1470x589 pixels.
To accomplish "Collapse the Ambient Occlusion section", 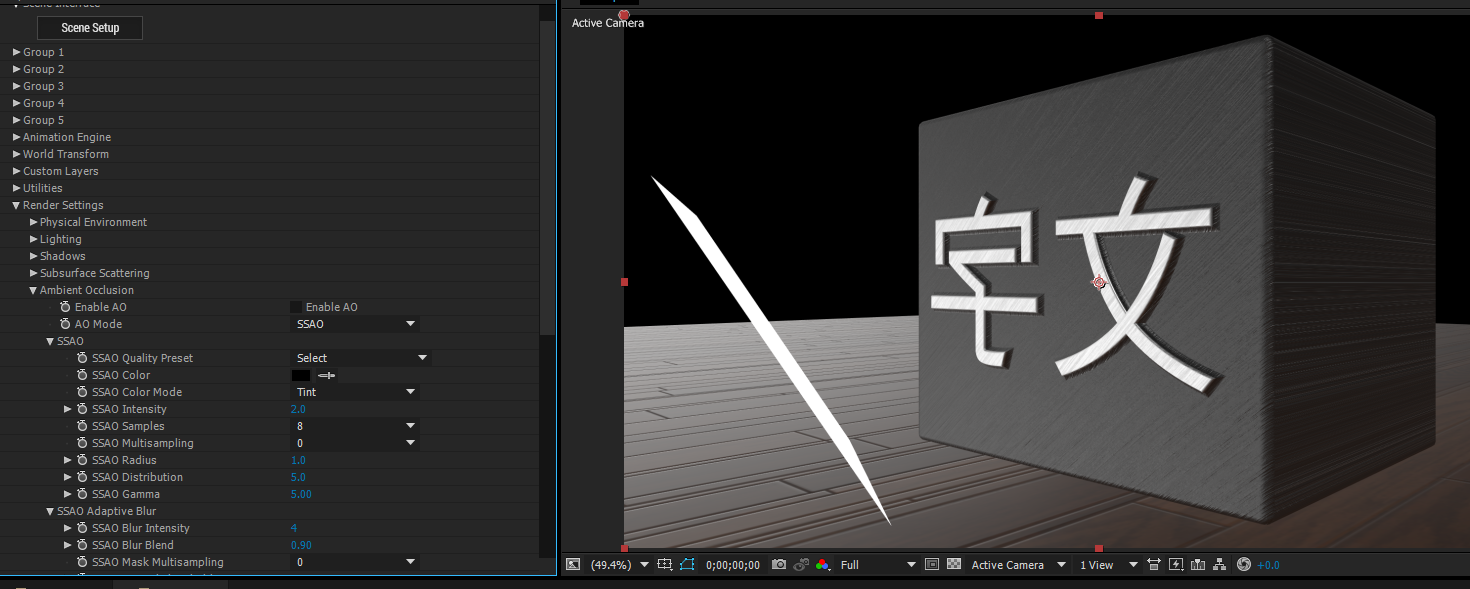I will click(x=33, y=290).
